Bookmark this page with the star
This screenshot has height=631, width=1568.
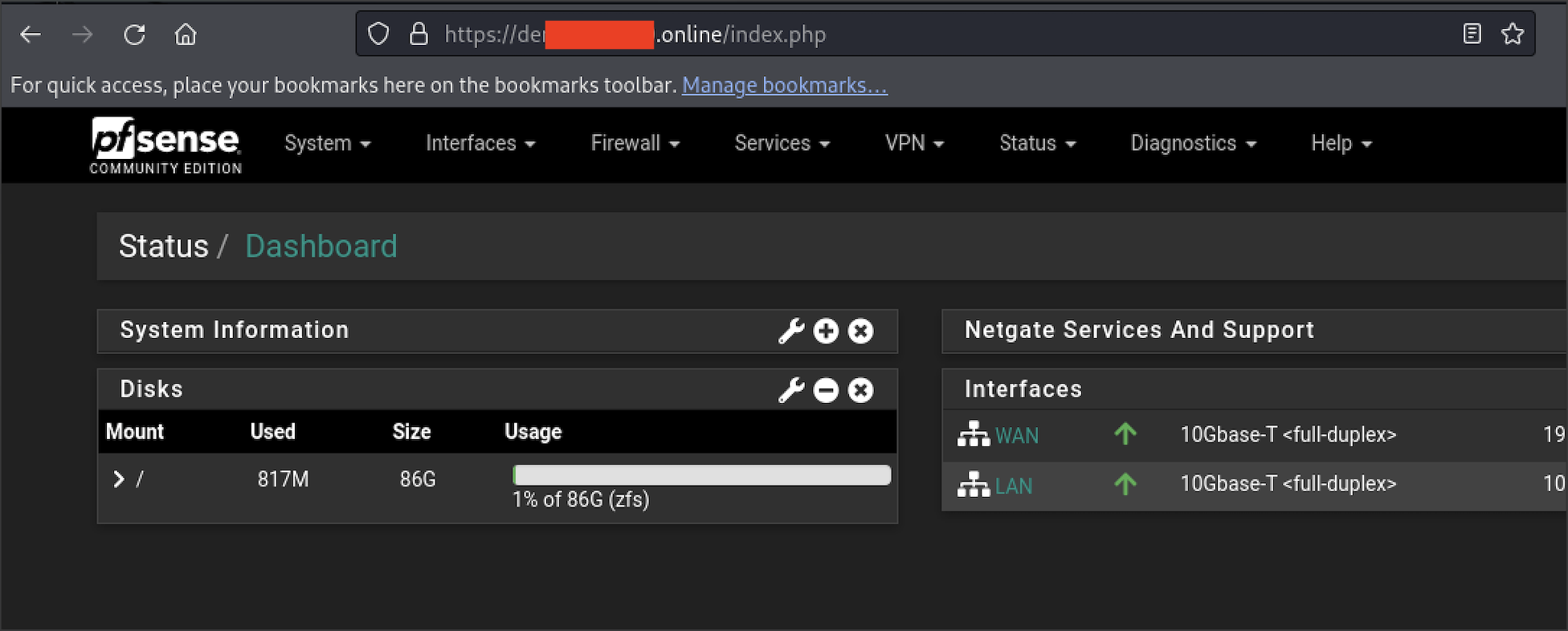1513,34
